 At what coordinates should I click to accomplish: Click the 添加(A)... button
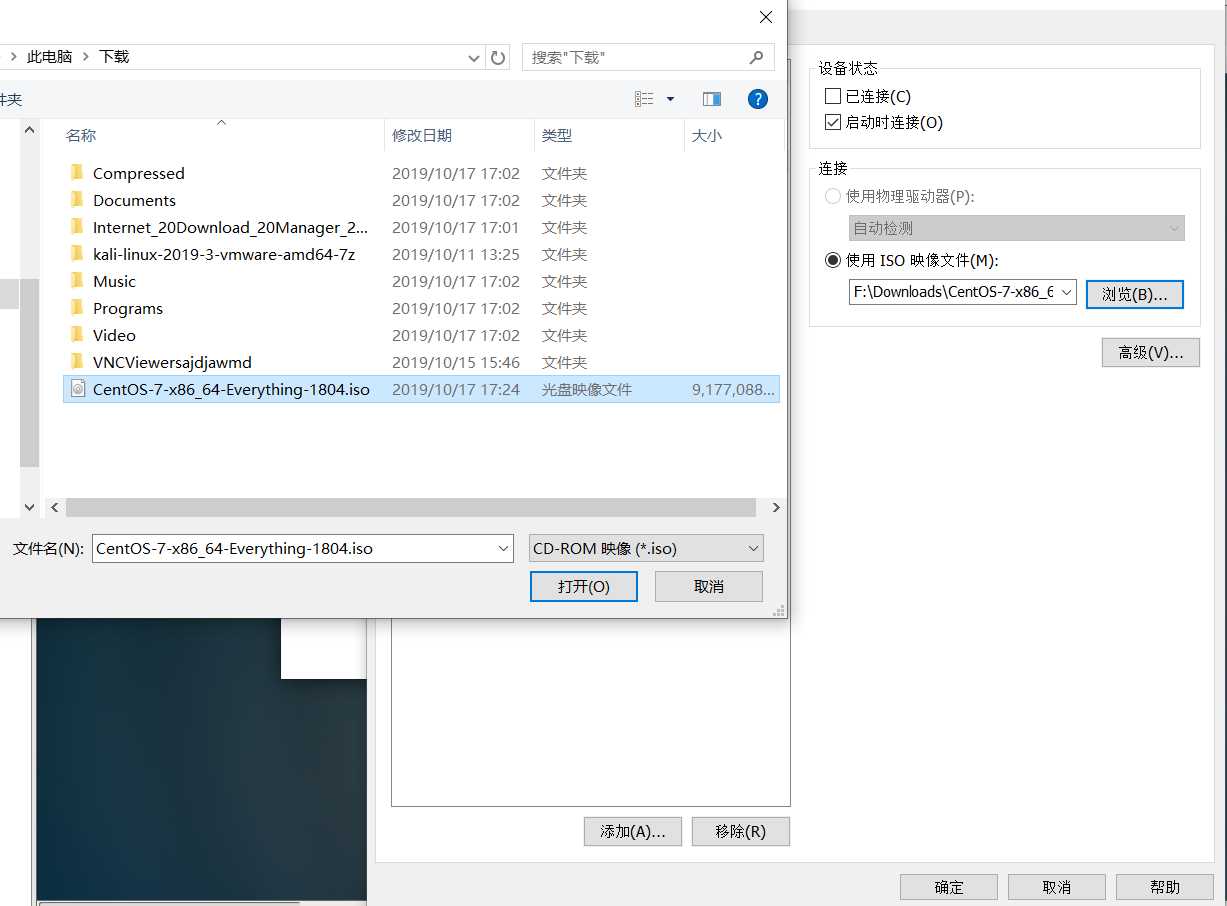(x=633, y=831)
